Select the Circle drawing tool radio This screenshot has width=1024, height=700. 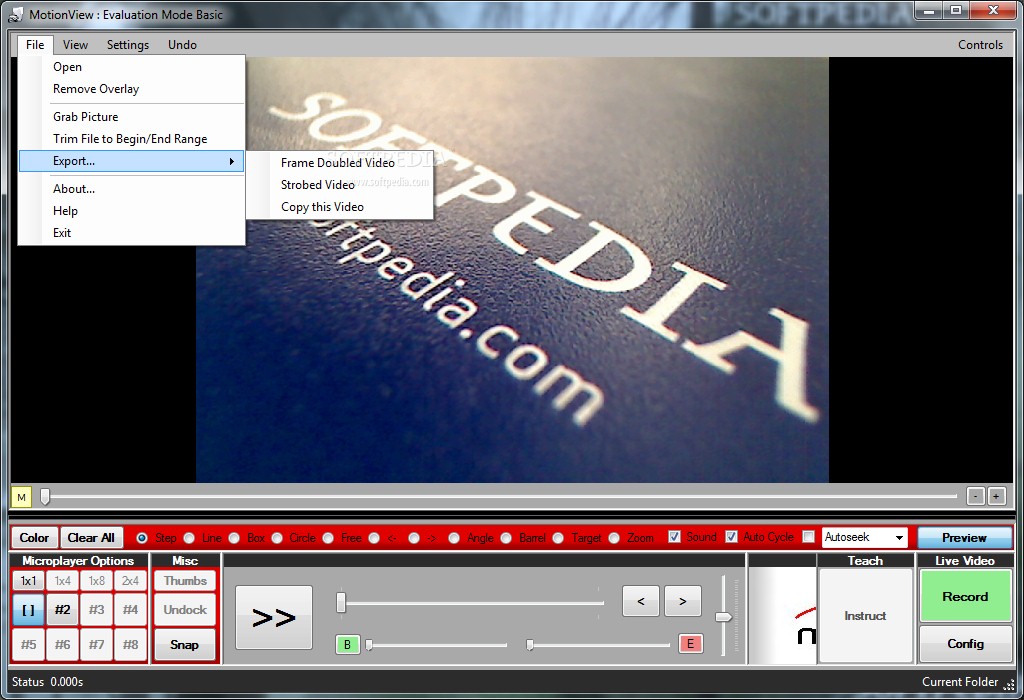[x=277, y=538]
